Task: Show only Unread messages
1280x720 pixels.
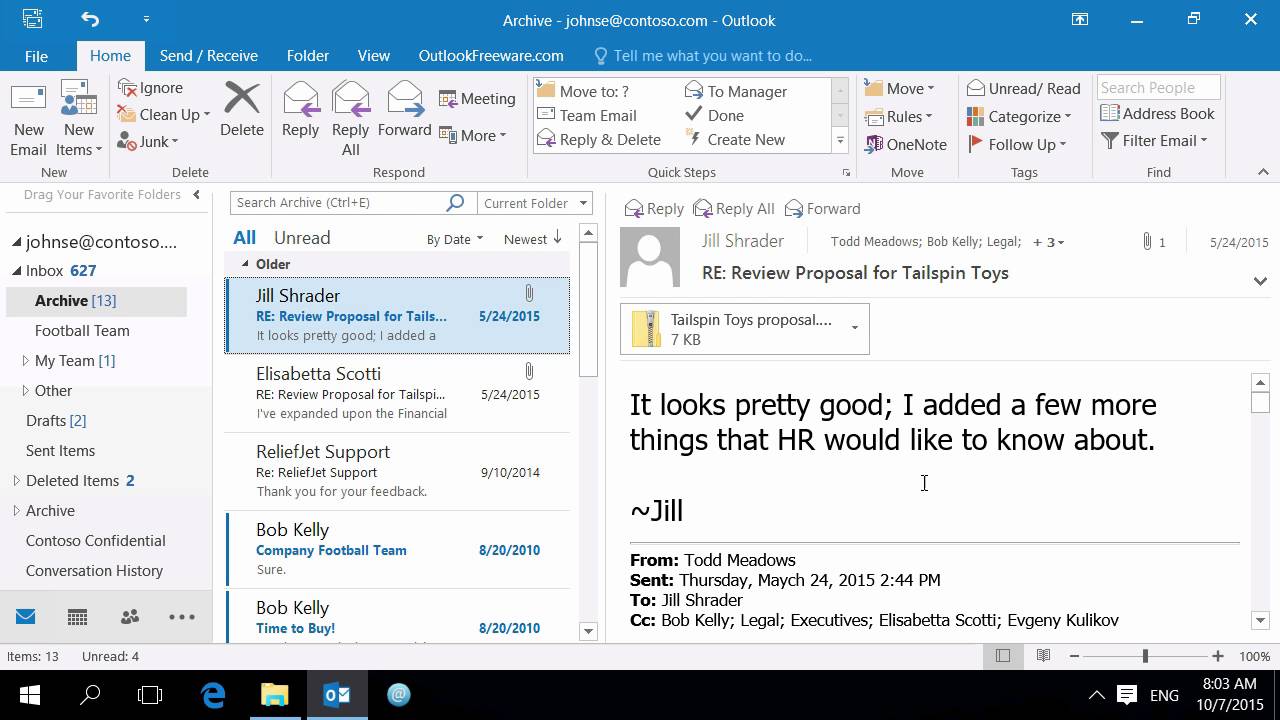Action: point(302,238)
